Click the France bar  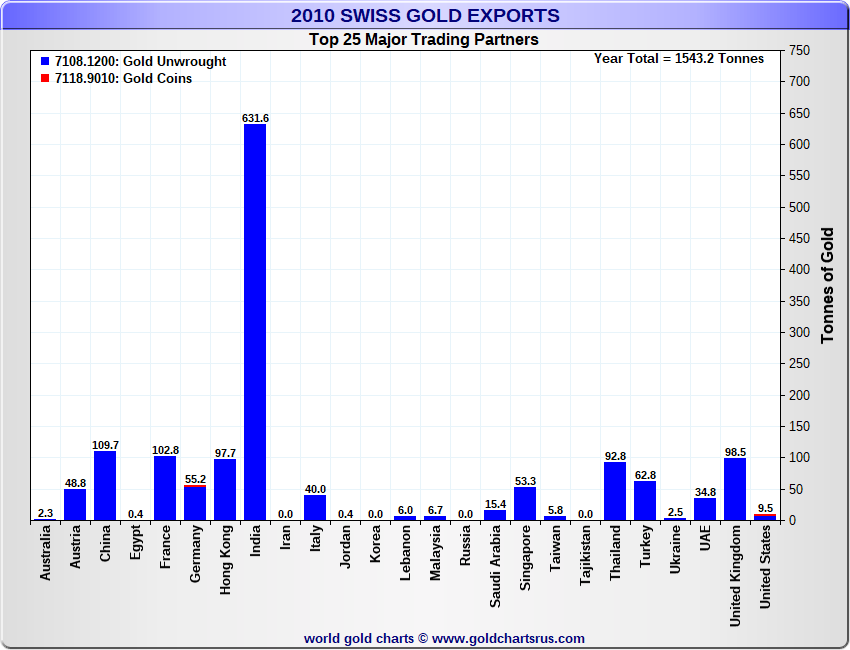click(x=165, y=488)
